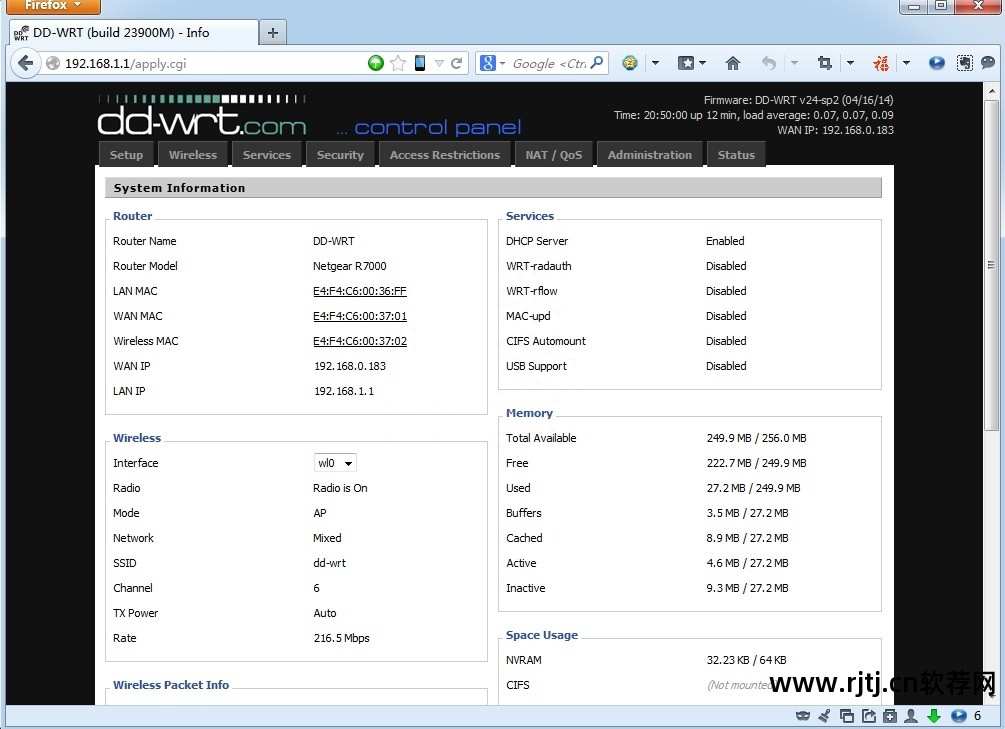Open the bookmarks star toolbar button
The height and width of the screenshot is (729, 1005).
[x=686, y=63]
